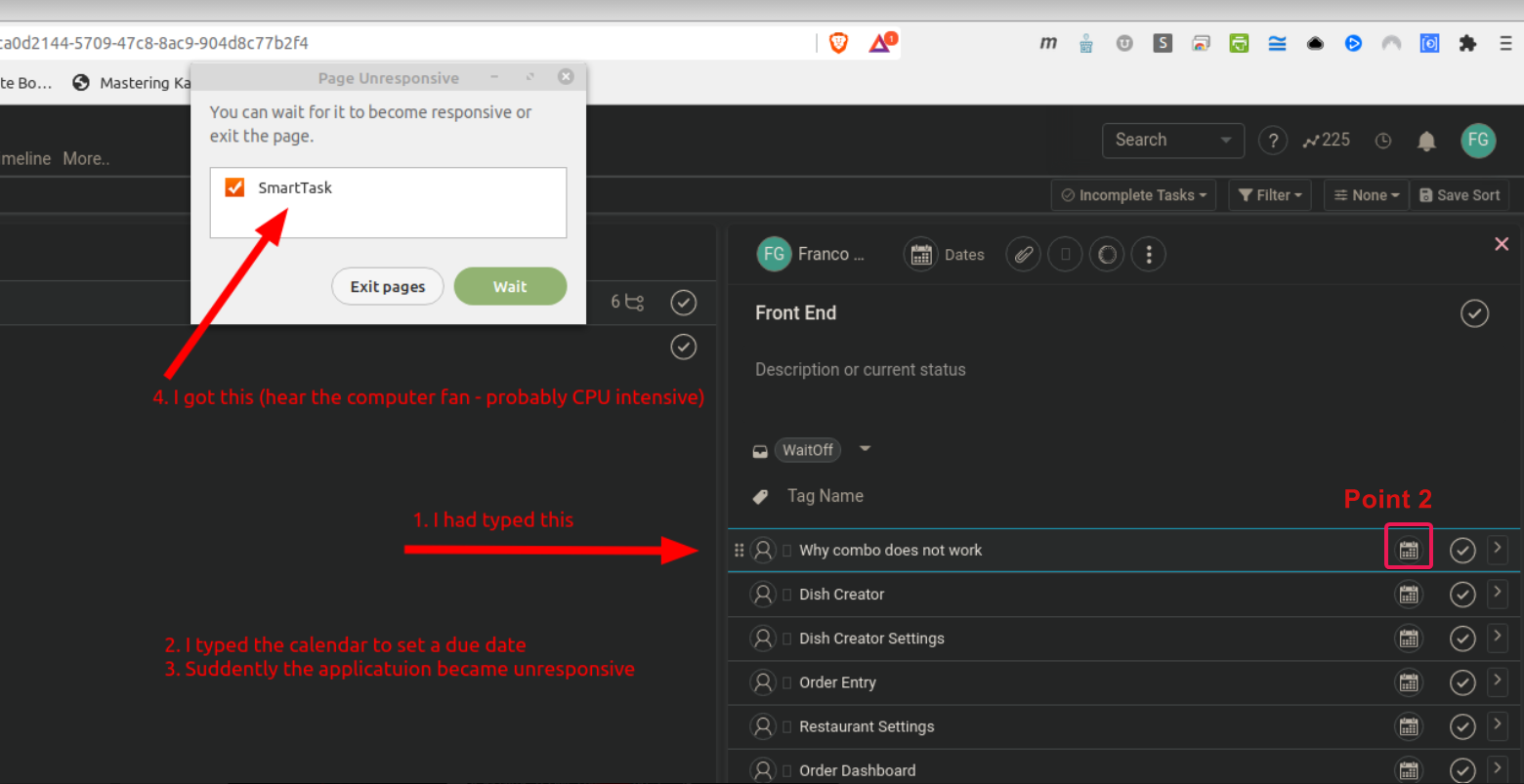The height and width of the screenshot is (784, 1524).
Task: Click the Dates calendar icon in task header
Action: [920, 255]
